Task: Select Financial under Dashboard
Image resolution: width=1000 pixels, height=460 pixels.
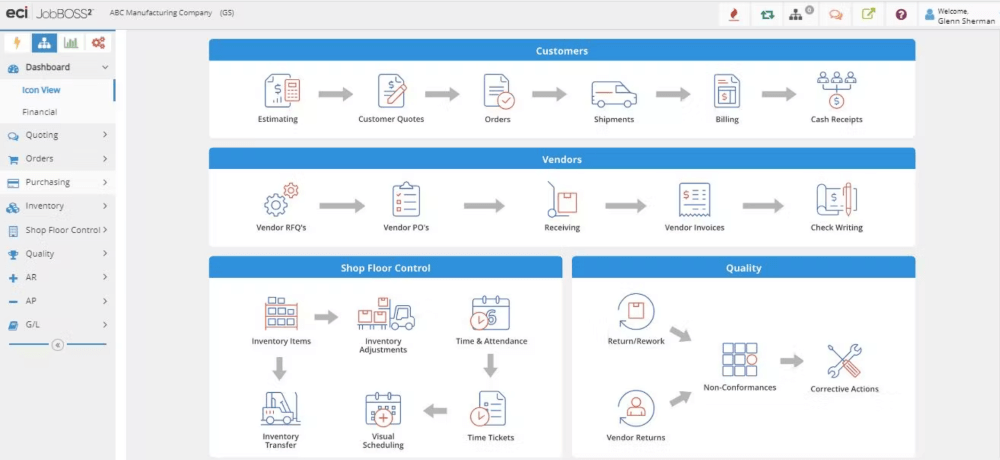Action: coord(40,112)
